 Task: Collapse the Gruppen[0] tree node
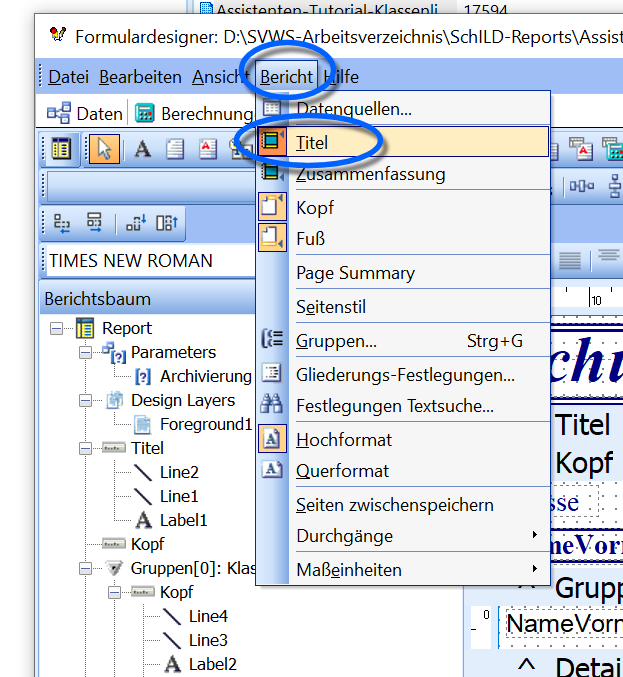[85, 568]
